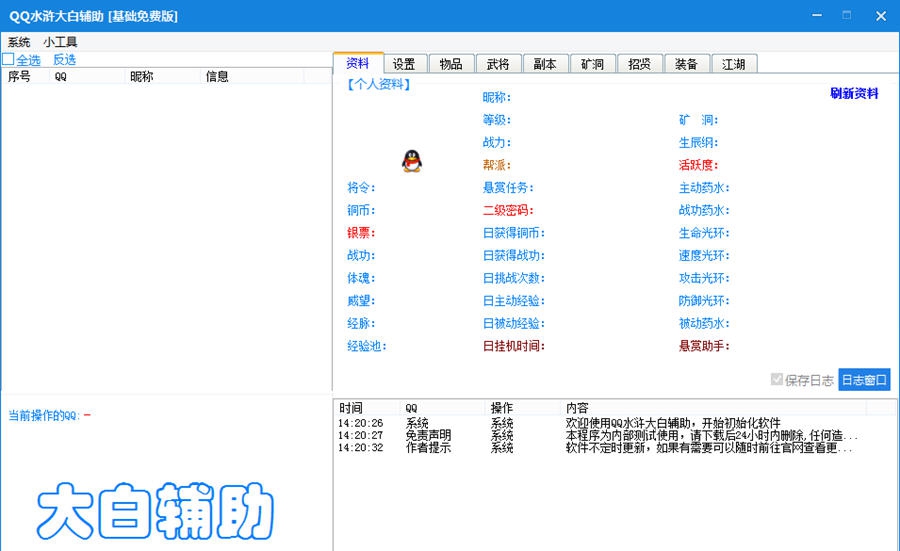Tick the 全选 checkbox
Viewport: 900px width, 551px height.
8,59
